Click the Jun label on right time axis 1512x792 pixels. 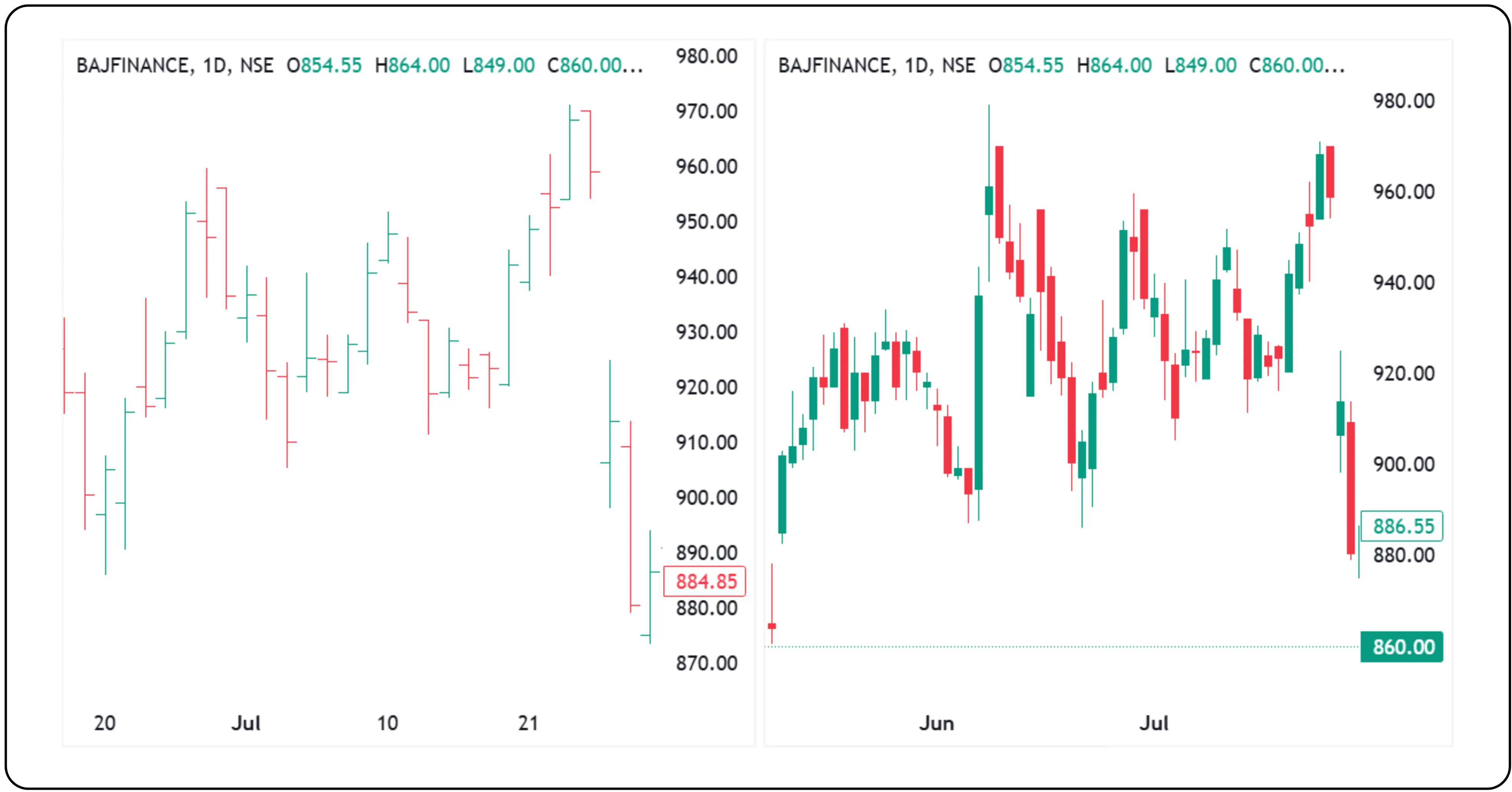pos(937,723)
